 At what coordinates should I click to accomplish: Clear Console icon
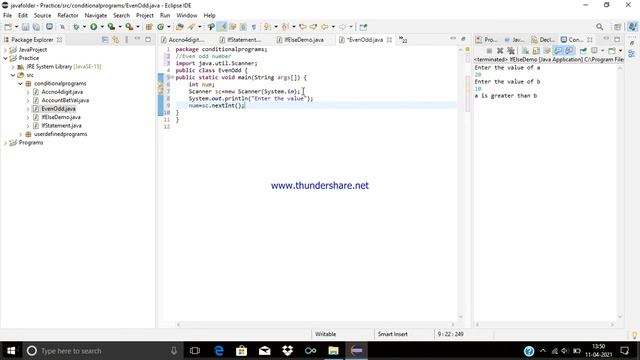click(525, 51)
